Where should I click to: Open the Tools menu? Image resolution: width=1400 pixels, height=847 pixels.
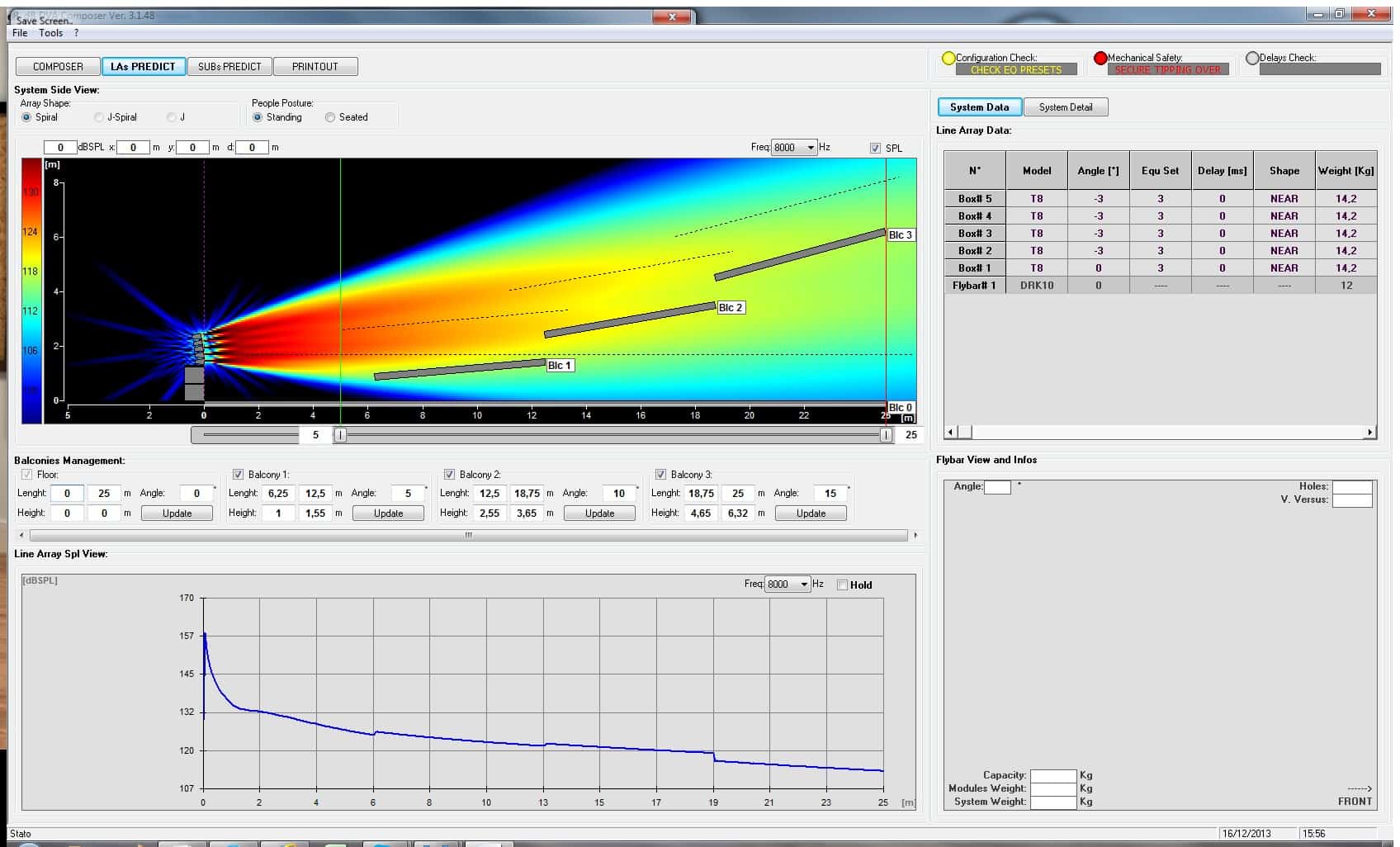[x=50, y=33]
